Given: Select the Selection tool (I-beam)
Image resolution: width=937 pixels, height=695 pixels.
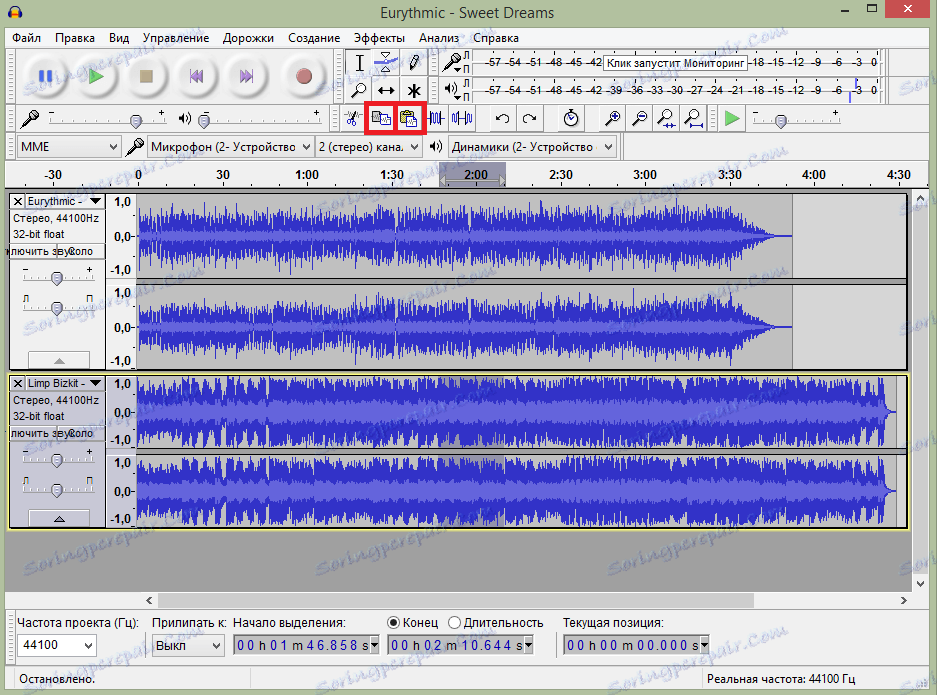Looking at the screenshot, I should [359, 61].
